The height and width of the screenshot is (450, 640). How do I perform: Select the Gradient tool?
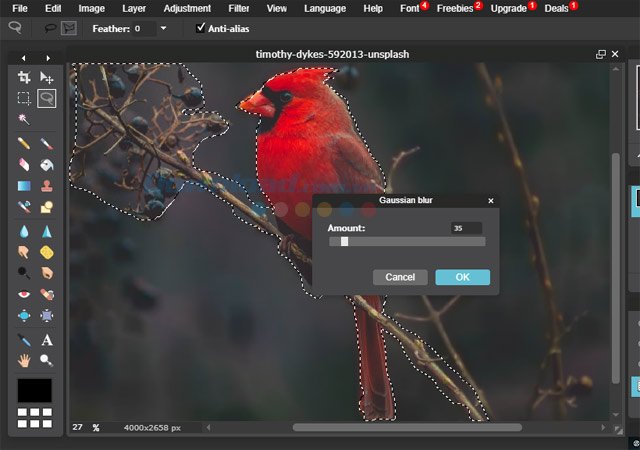click(24, 186)
